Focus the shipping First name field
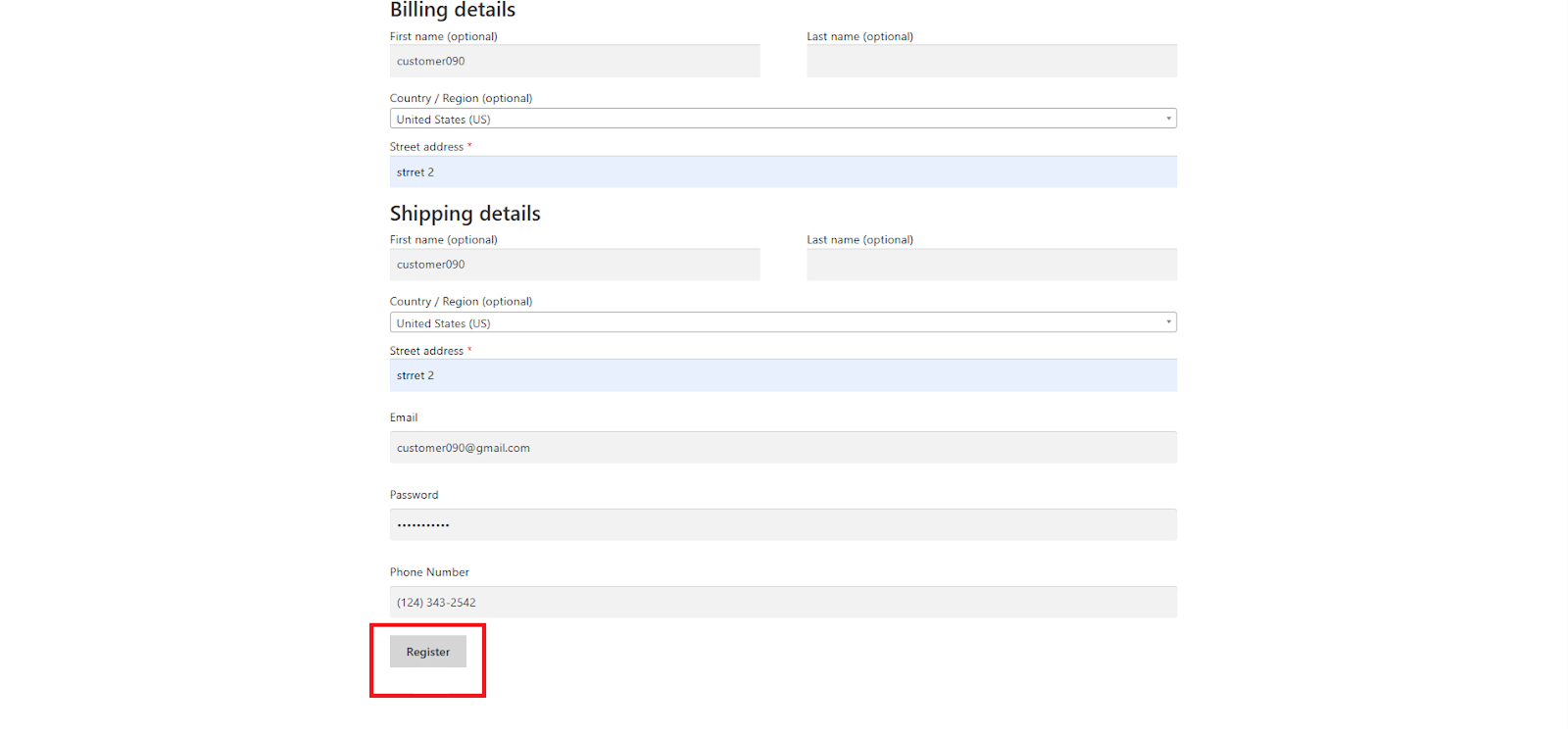 [574, 265]
